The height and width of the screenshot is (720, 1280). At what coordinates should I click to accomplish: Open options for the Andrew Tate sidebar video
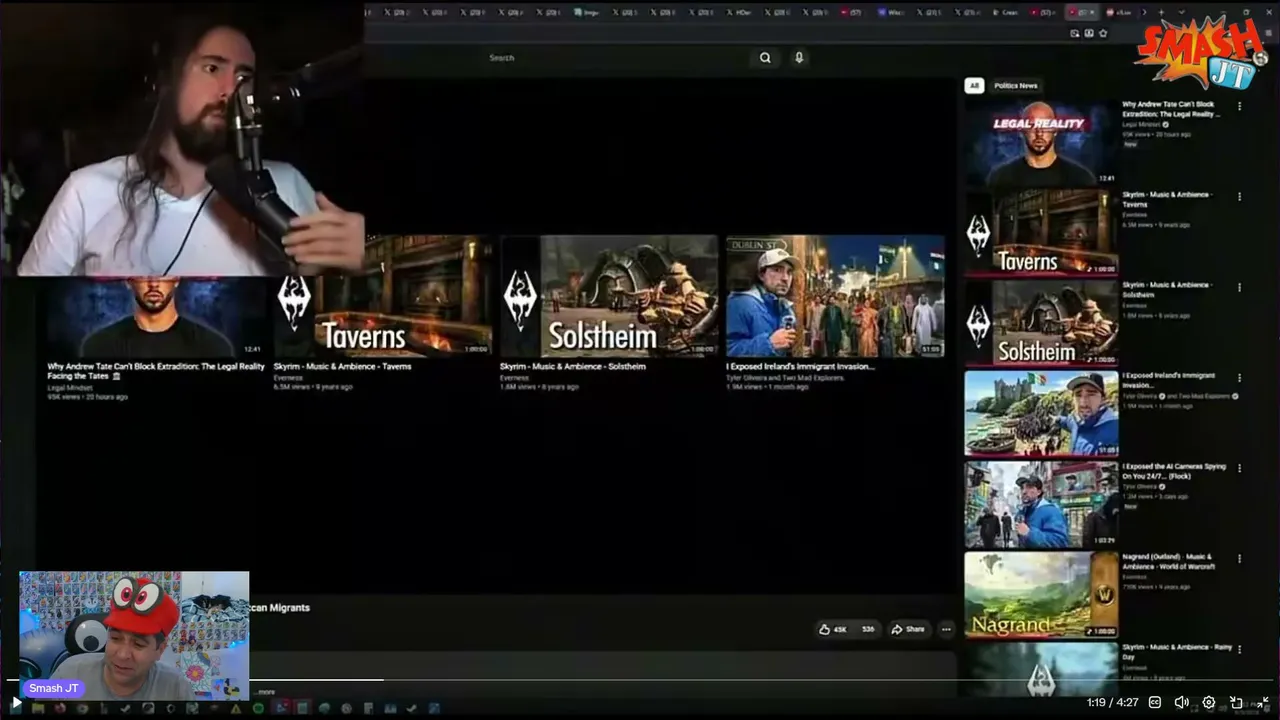click(1240, 106)
